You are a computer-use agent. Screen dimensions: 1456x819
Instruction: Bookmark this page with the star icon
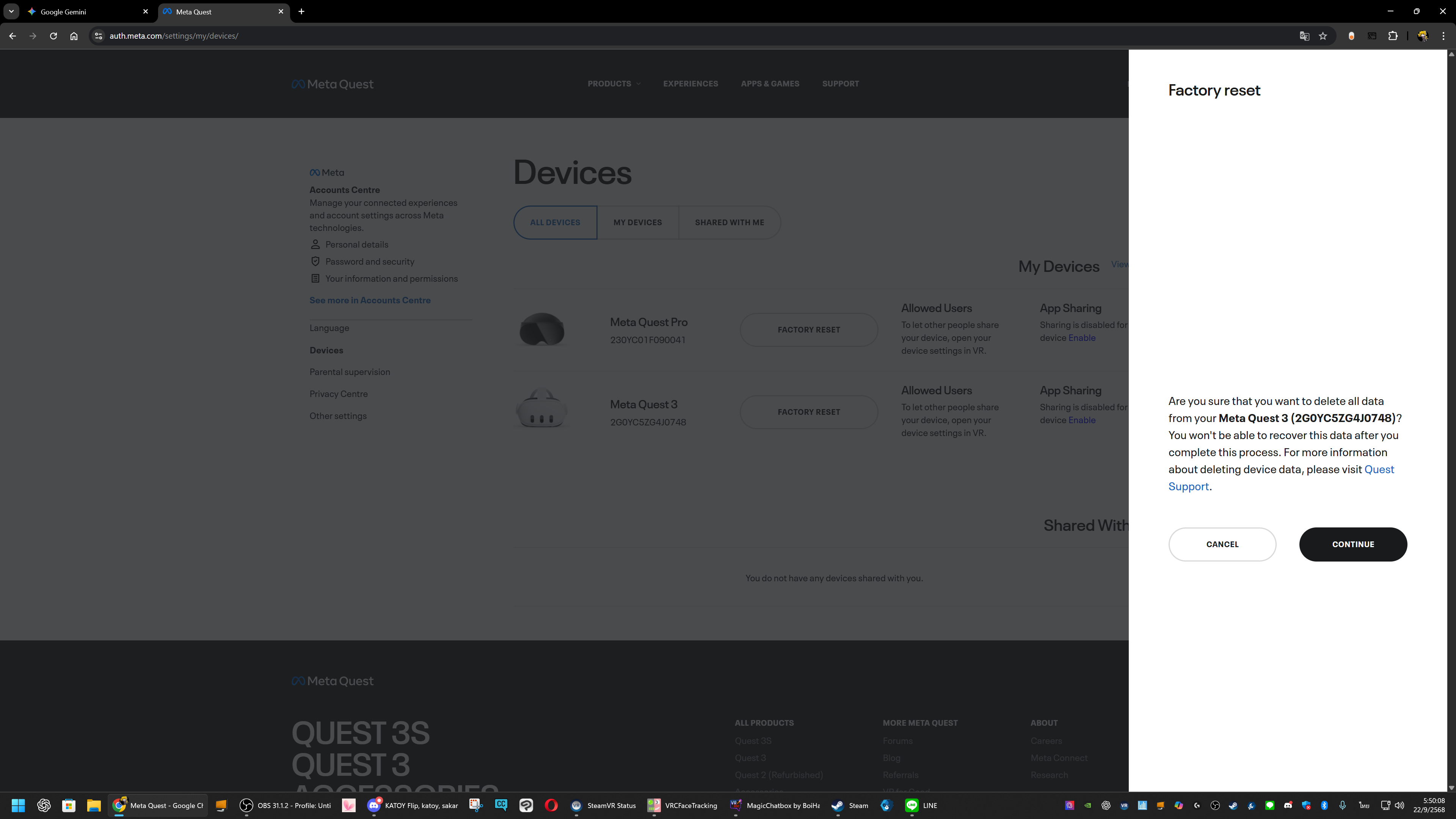coord(1323,36)
